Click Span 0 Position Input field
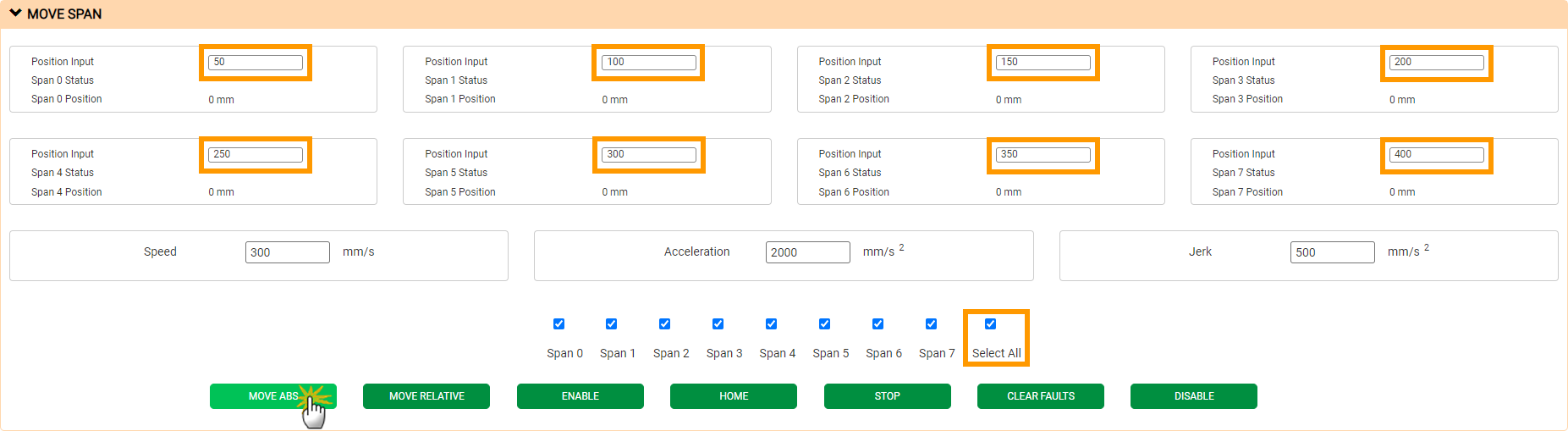This screenshot has height=431, width=1568. click(255, 63)
